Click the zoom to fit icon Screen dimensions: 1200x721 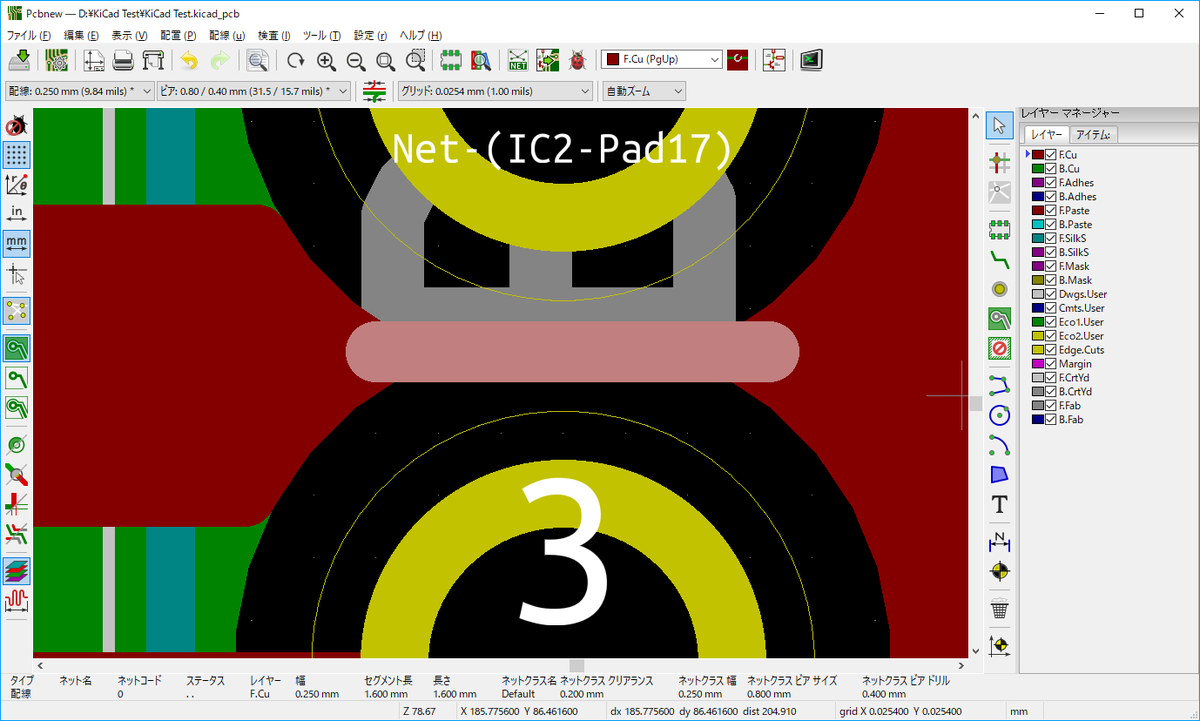click(385, 60)
